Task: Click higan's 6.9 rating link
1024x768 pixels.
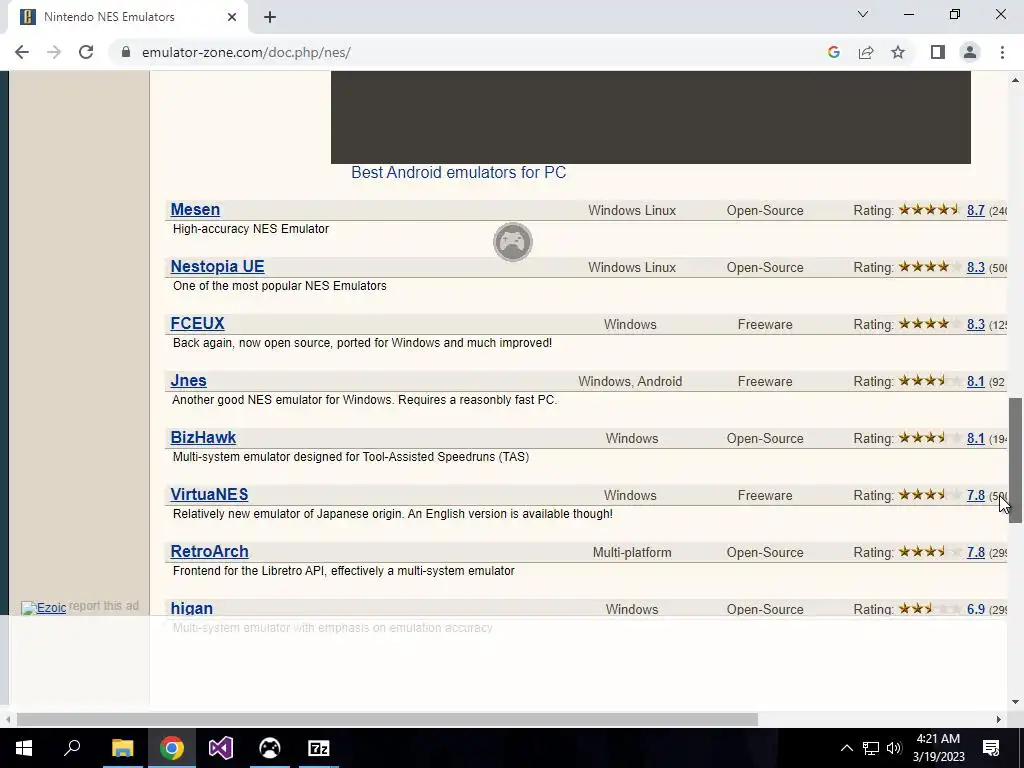Action: coord(976,609)
